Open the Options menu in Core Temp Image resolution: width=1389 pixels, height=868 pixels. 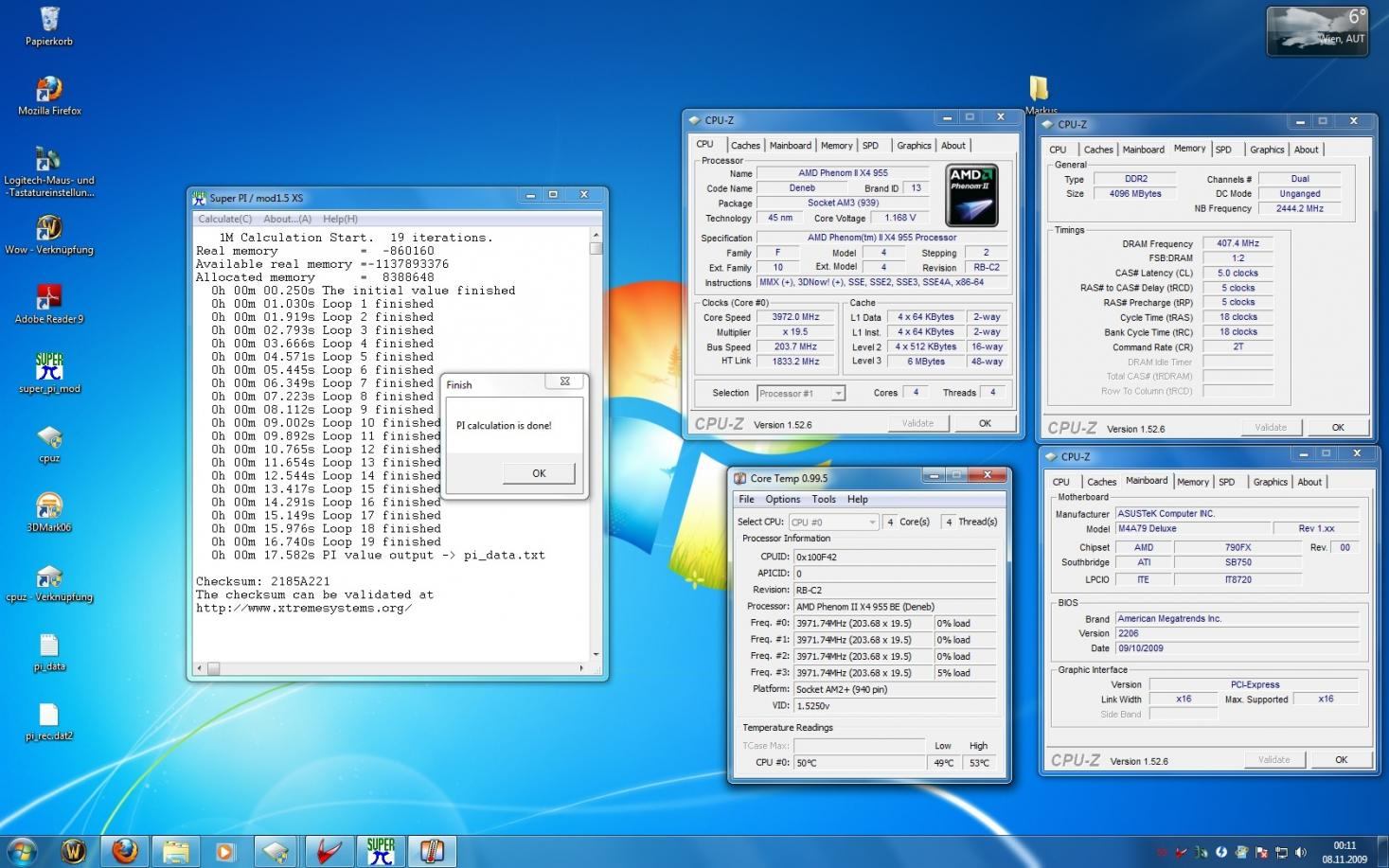pos(782,499)
